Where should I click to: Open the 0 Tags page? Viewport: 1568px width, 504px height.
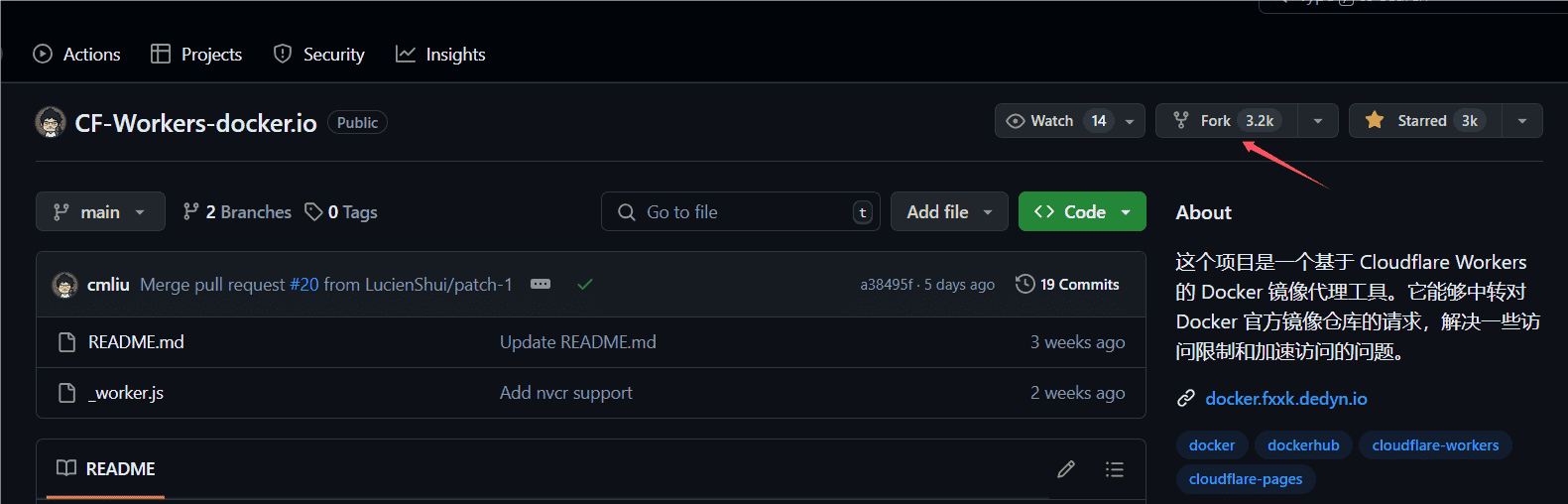point(341,212)
